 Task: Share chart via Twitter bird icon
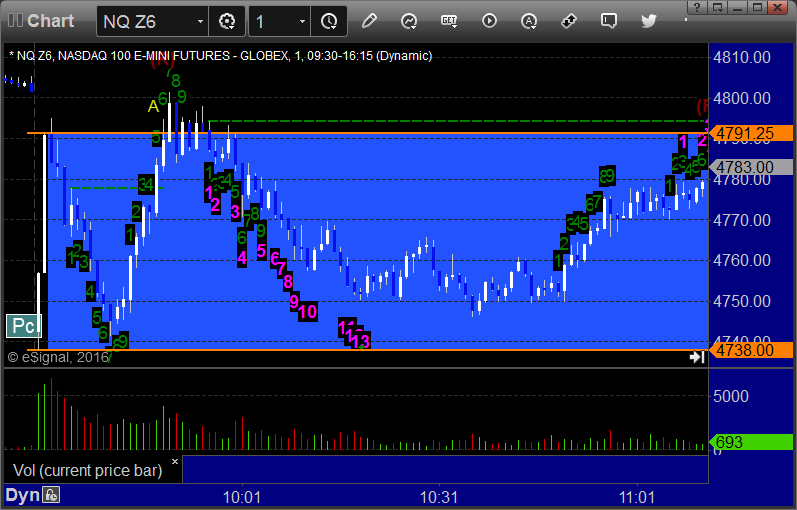pos(649,21)
